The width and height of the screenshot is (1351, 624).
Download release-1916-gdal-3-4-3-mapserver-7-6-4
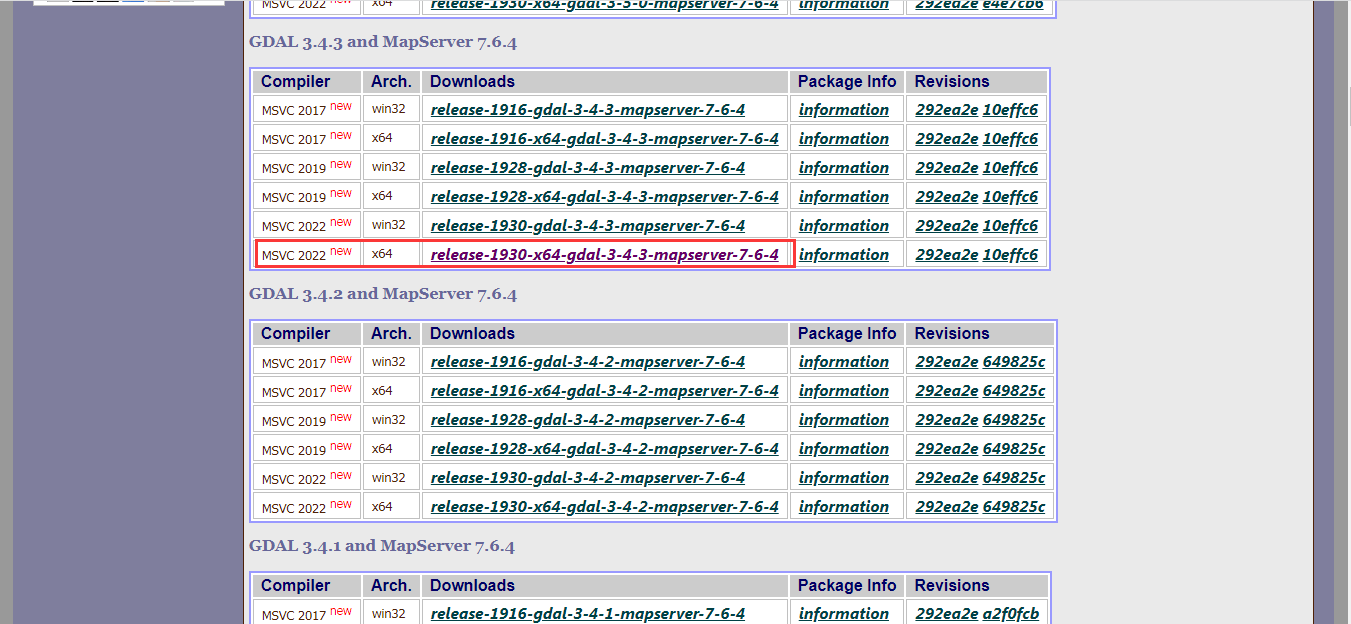588,110
